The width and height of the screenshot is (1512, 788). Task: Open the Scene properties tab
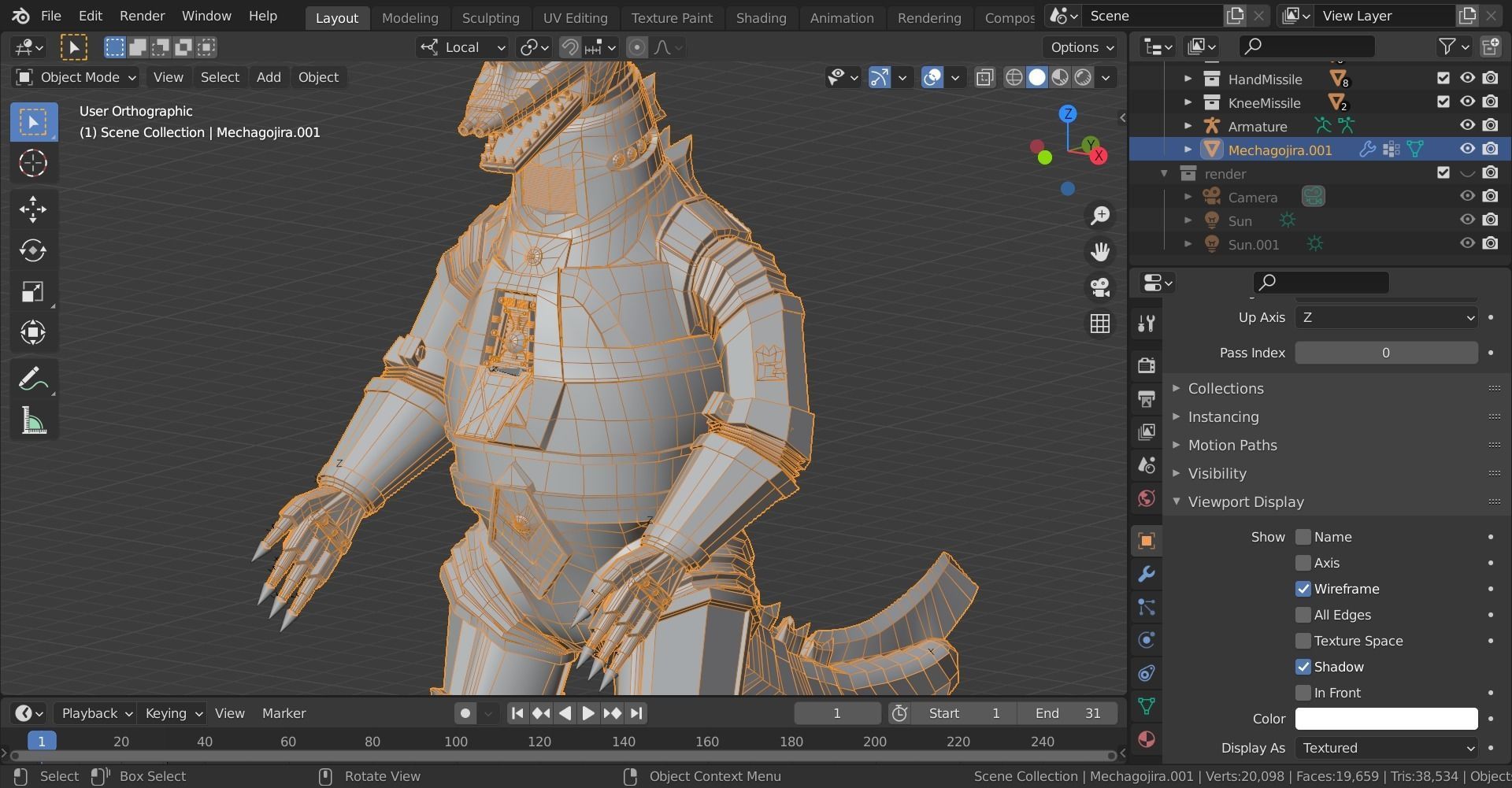point(1147,464)
